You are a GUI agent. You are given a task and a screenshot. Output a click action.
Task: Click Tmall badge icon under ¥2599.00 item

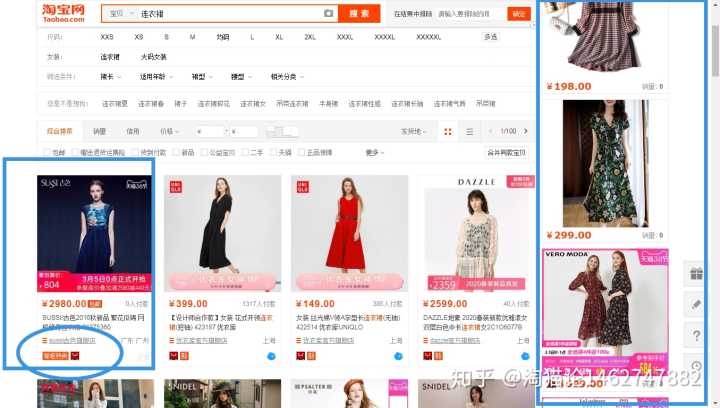pyautogui.click(x=428, y=356)
